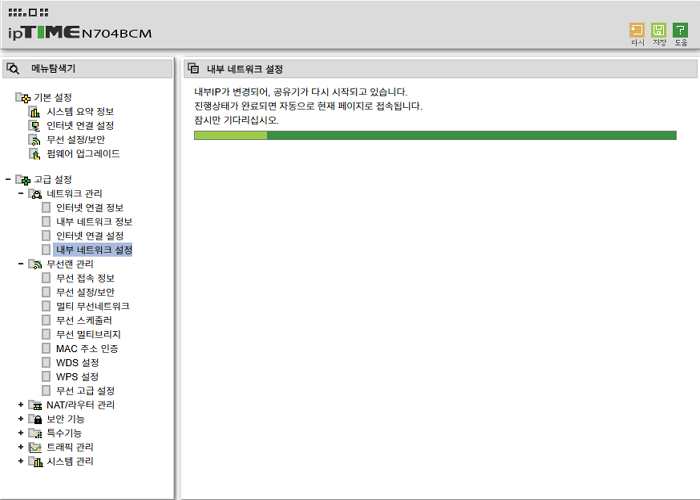Click the 보안 기능 lock icon
The image size is (700, 500).
click(x=35, y=419)
